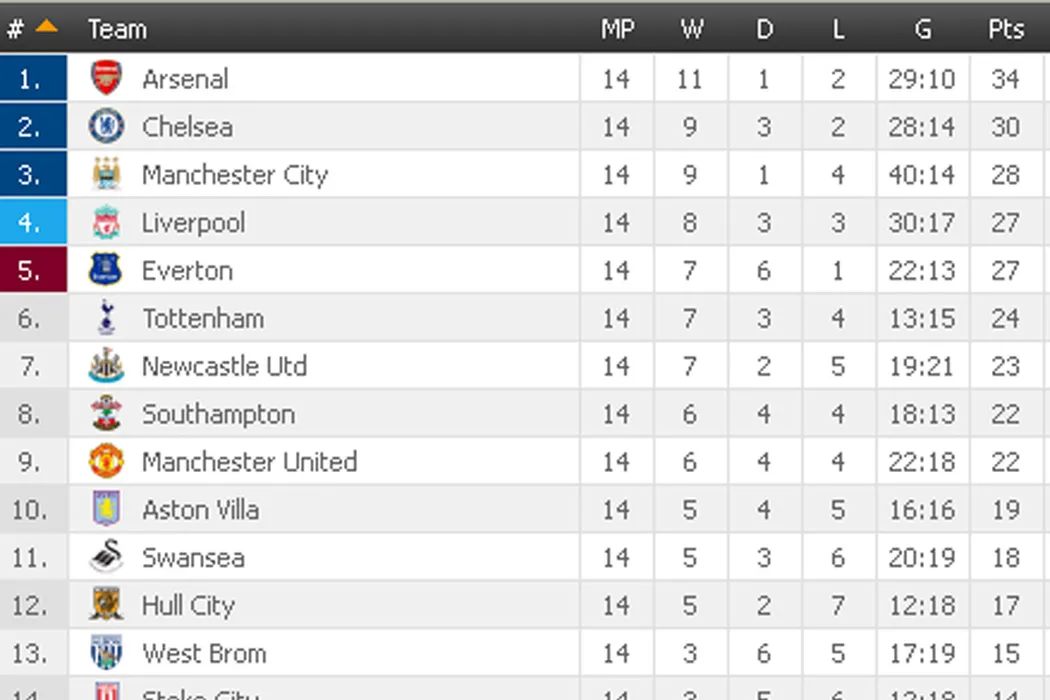The width and height of the screenshot is (1050, 700).
Task: Open the Hull City team link
Action: pyautogui.click(x=188, y=606)
